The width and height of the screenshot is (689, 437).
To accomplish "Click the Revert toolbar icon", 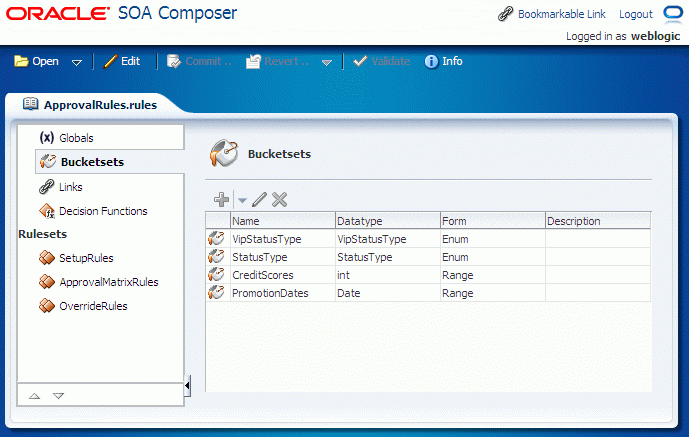I will point(253,61).
